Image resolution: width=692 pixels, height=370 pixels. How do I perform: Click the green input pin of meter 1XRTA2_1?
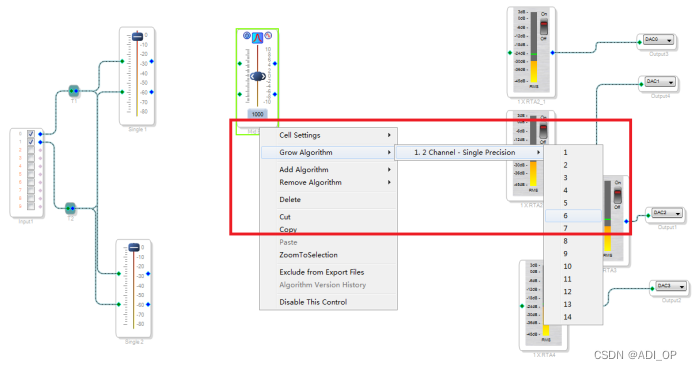point(510,53)
